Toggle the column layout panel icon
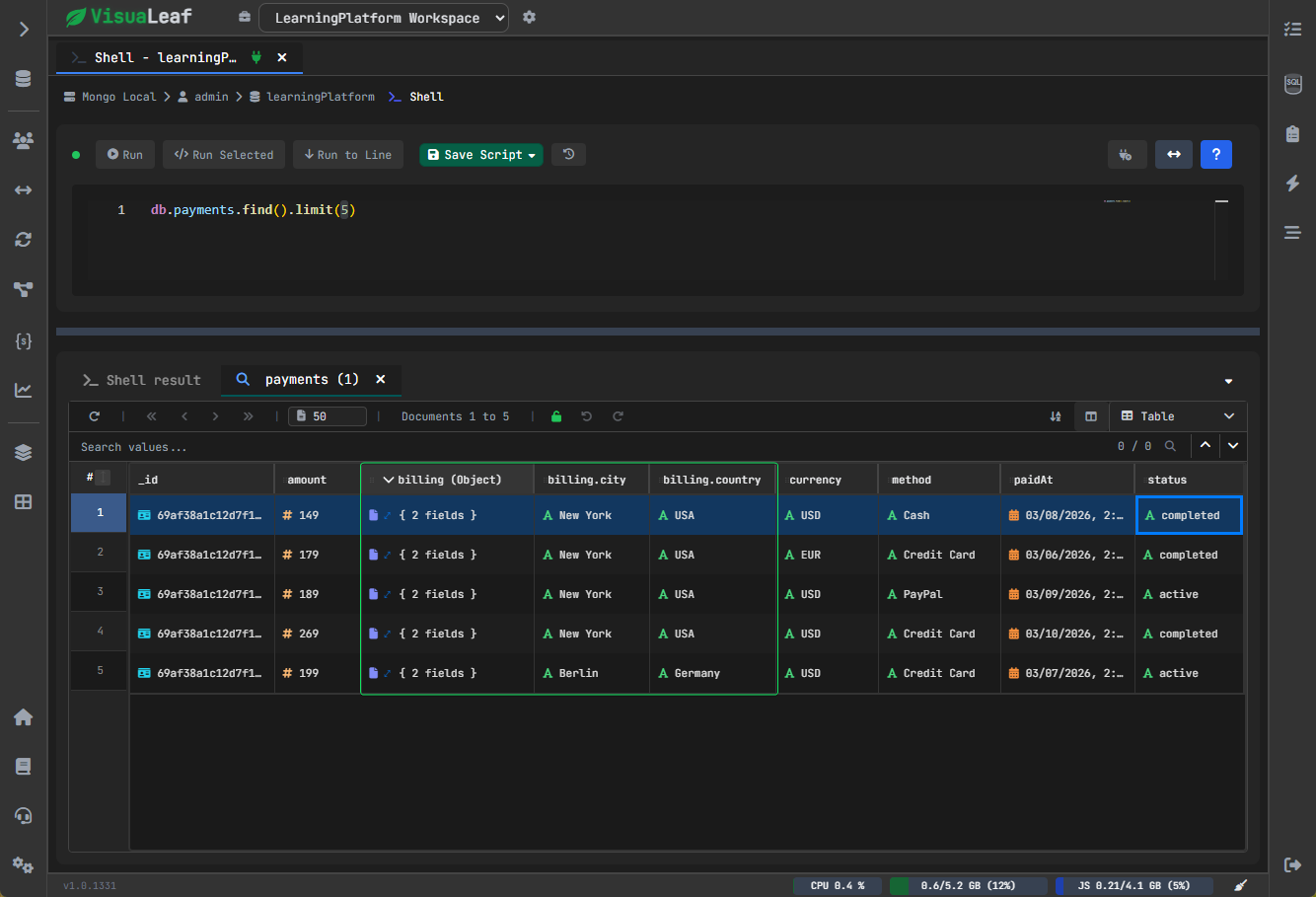Image resolution: width=1316 pixels, height=897 pixels. click(1091, 416)
